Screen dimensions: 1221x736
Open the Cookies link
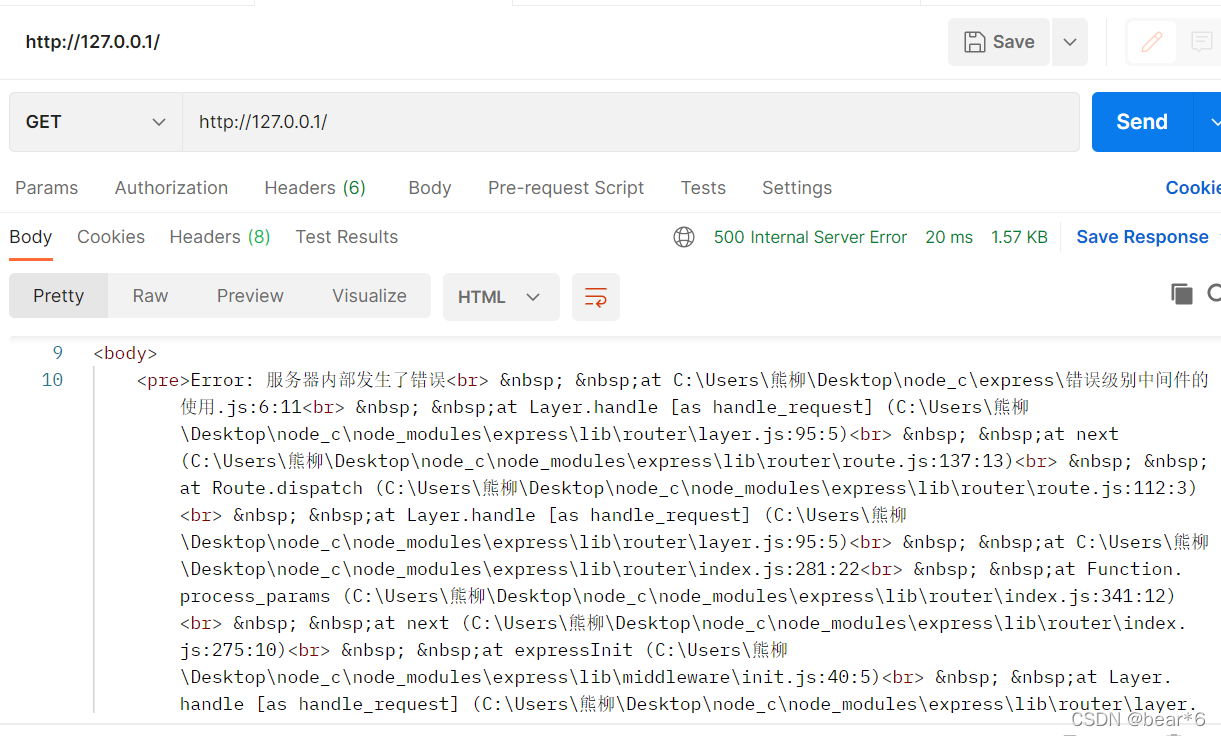point(1193,188)
